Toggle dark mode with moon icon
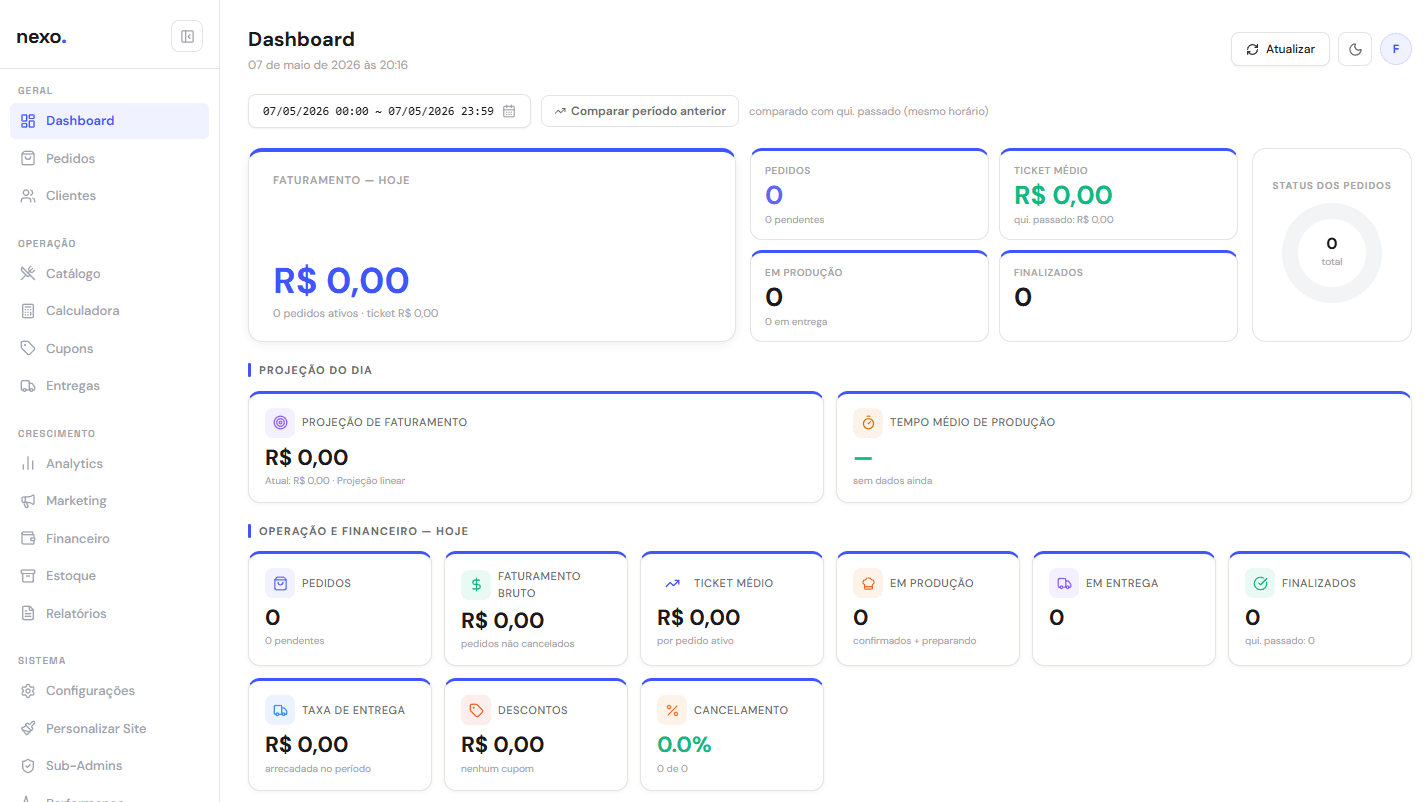Viewport: 1425px width, 802px height. (1355, 49)
